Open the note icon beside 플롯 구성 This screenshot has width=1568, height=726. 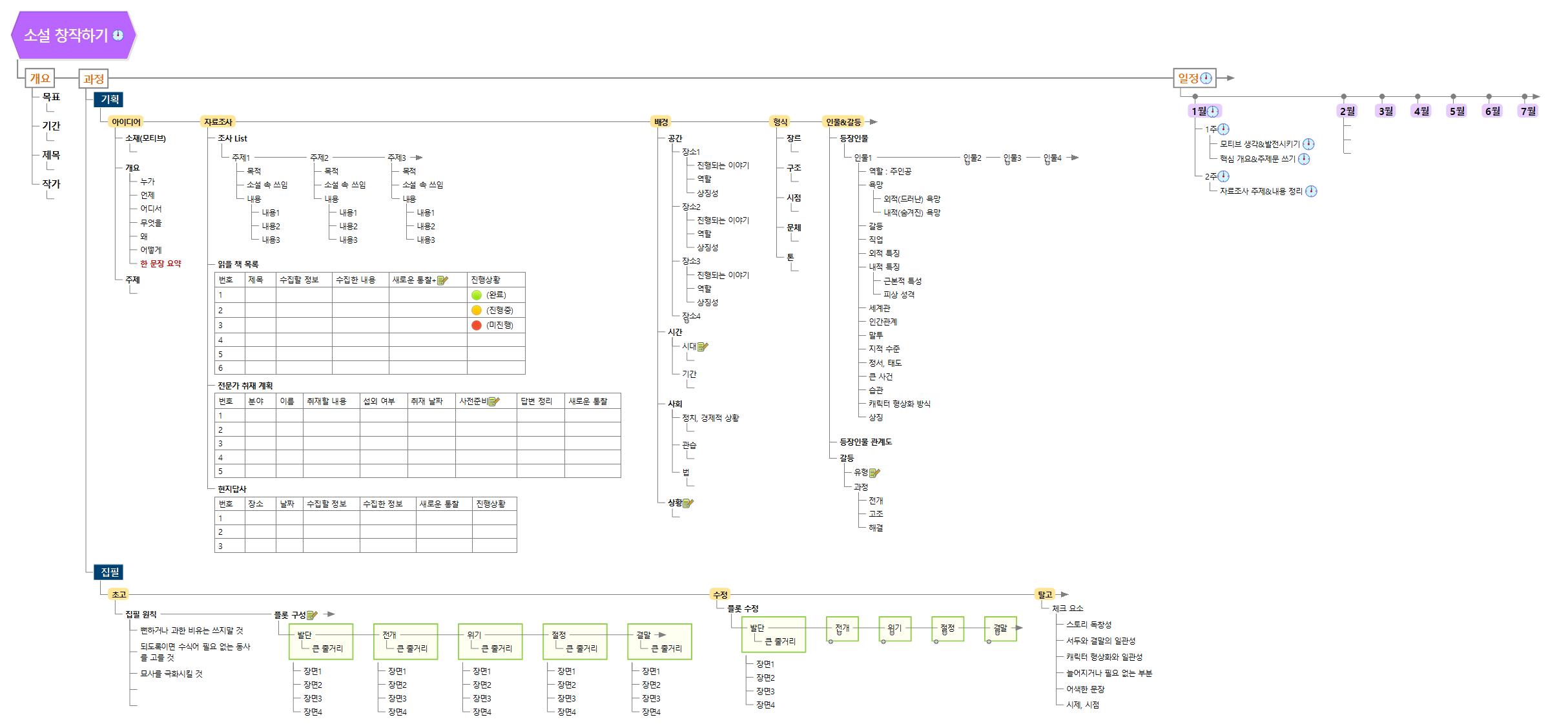(x=312, y=615)
